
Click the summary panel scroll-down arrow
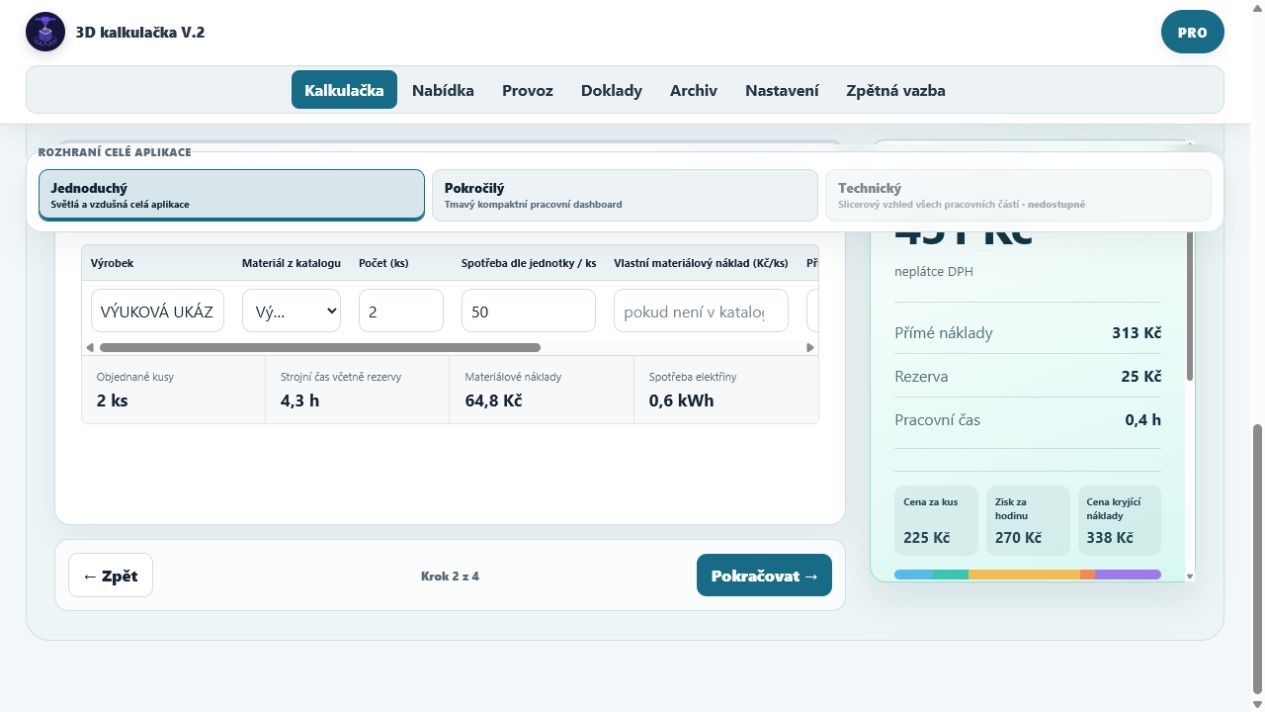point(1189,577)
